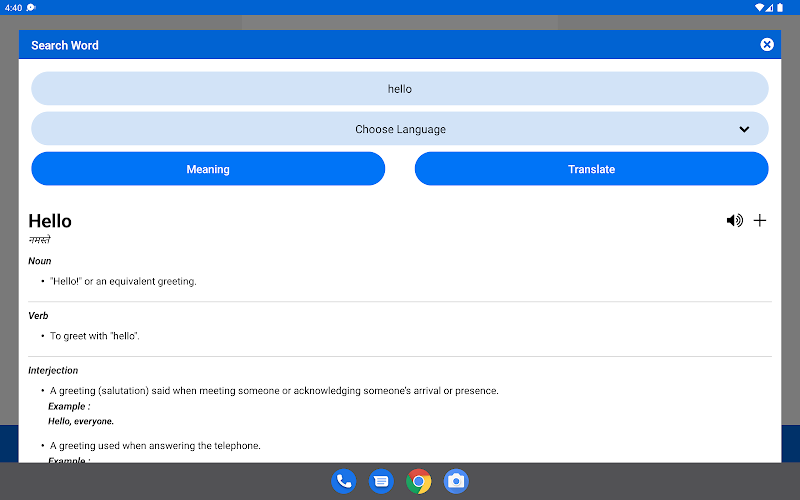
Task: Open the Messages app from the dock
Action: click(x=381, y=481)
